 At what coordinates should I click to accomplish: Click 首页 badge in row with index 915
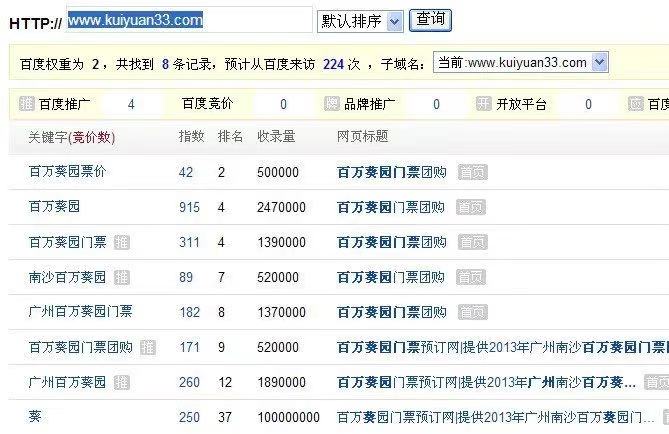click(x=471, y=207)
